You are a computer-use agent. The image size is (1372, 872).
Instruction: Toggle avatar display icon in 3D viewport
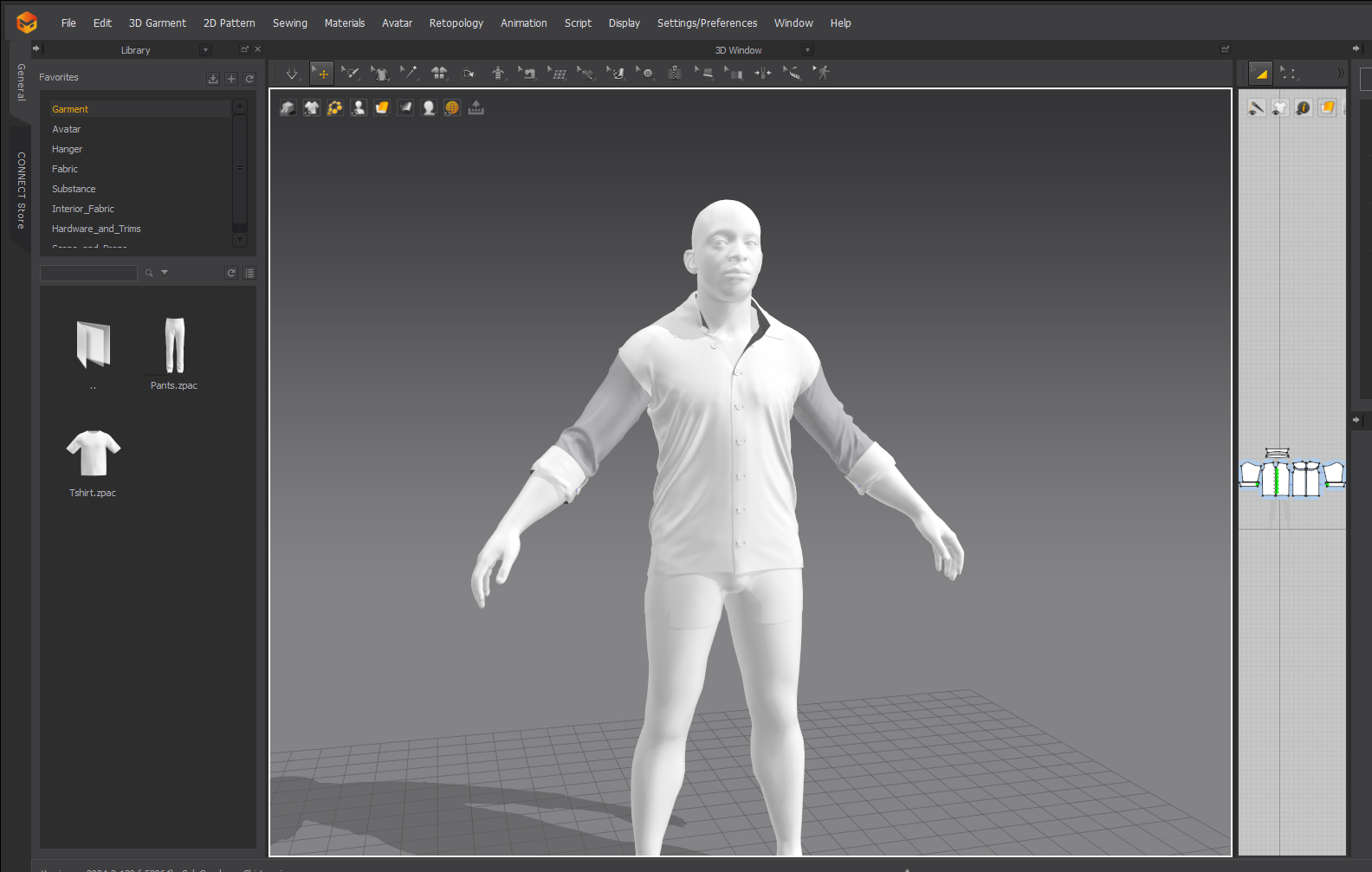click(359, 107)
